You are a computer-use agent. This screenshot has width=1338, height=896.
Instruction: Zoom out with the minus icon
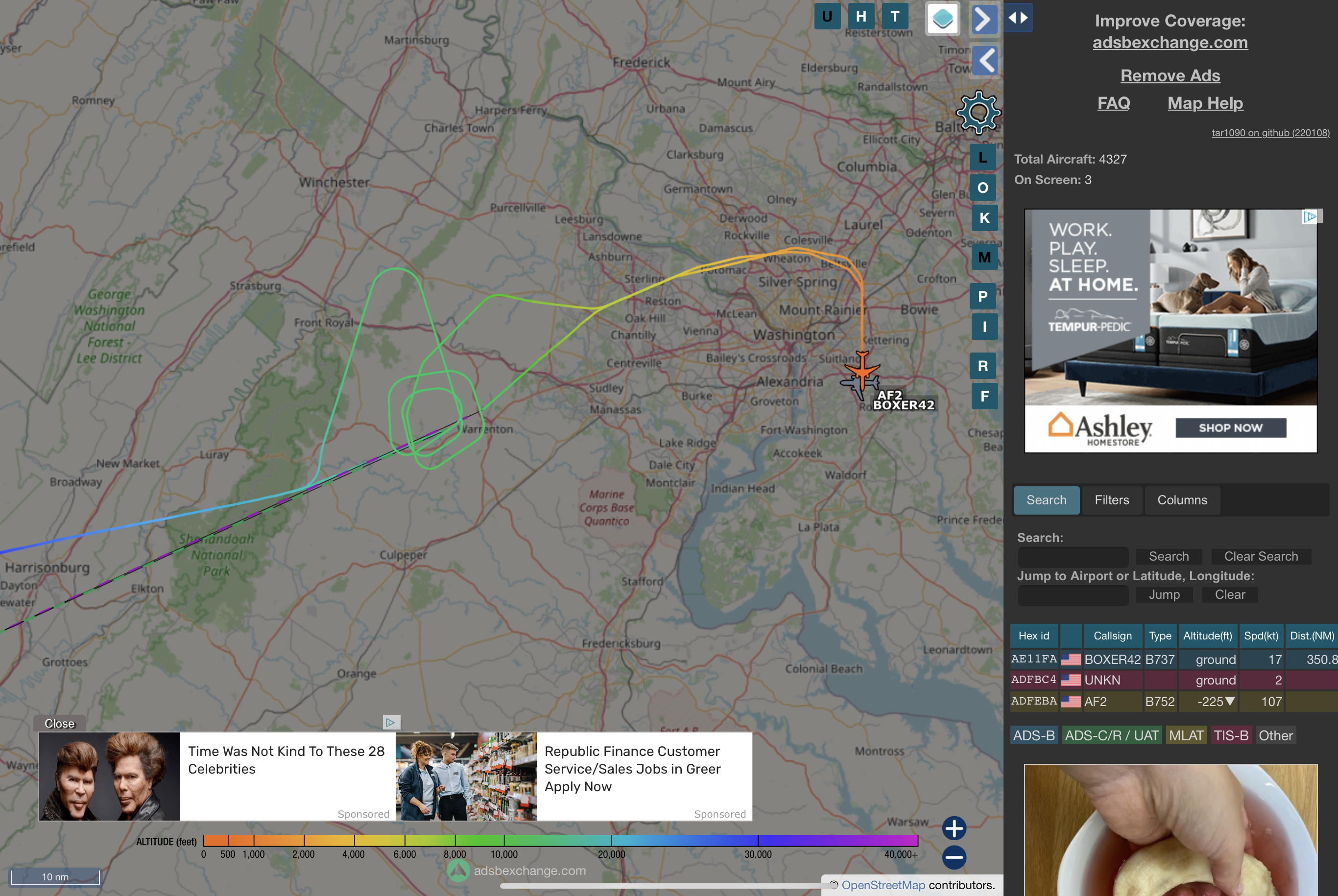pyautogui.click(x=954, y=857)
